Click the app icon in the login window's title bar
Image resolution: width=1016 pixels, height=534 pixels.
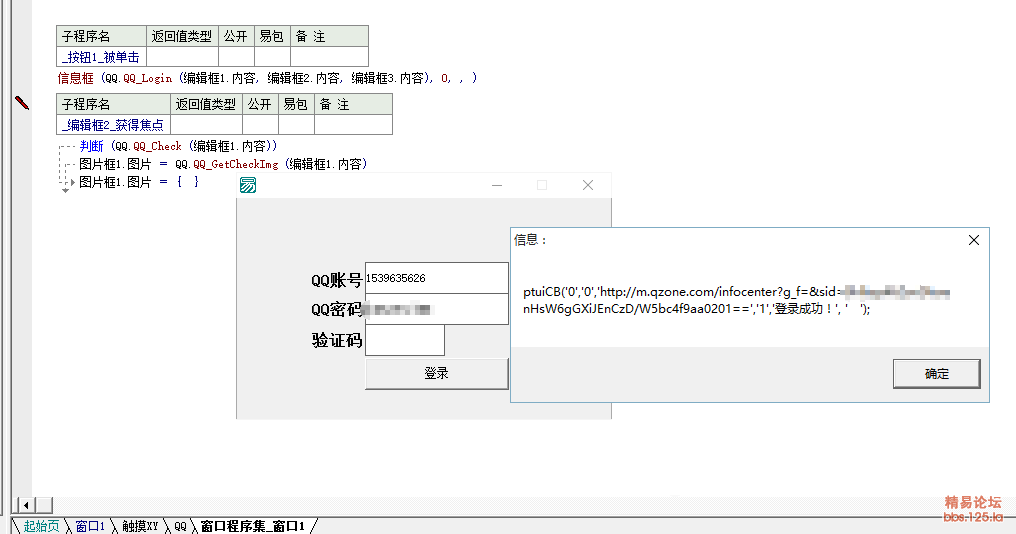coord(248,185)
